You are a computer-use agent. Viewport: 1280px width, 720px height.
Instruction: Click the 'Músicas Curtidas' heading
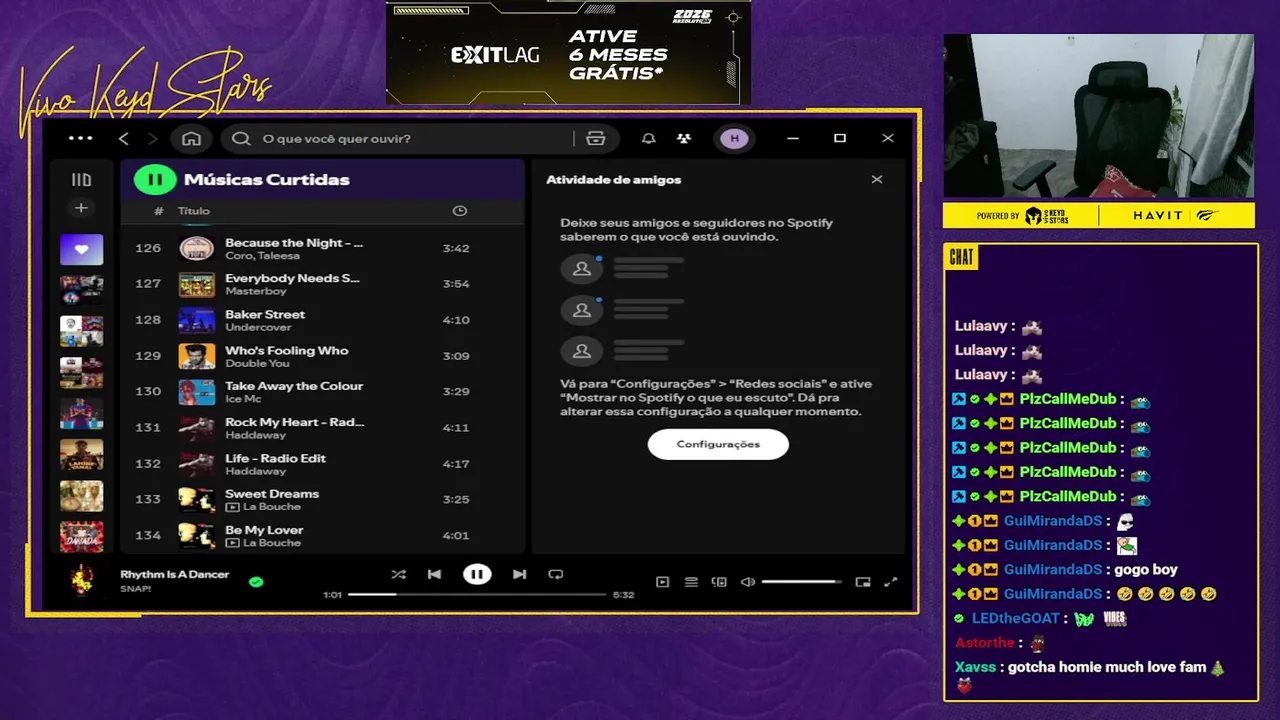point(267,180)
